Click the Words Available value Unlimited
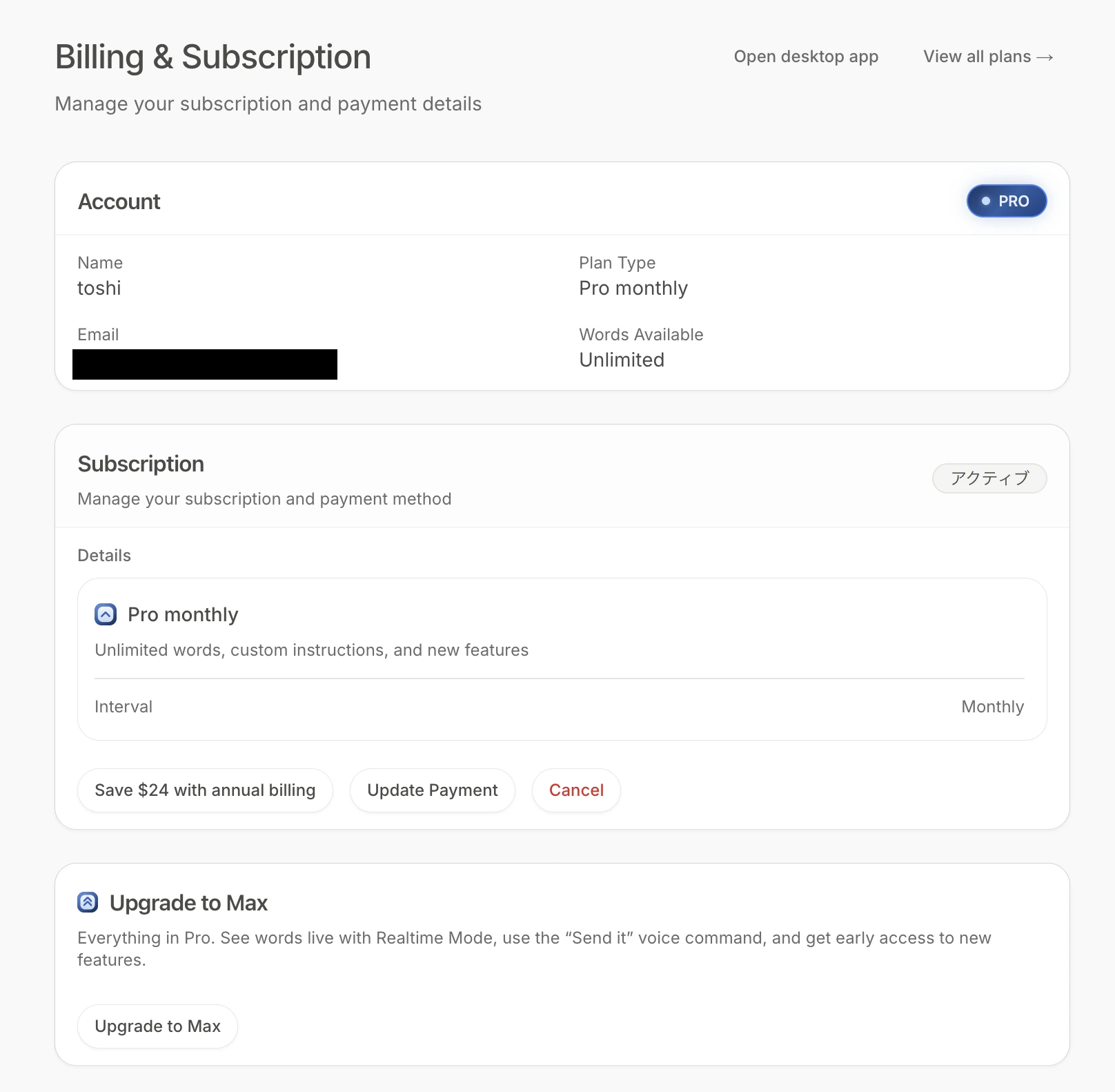The width and height of the screenshot is (1115, 1092). pyautogui.click(x=622, y=360)
